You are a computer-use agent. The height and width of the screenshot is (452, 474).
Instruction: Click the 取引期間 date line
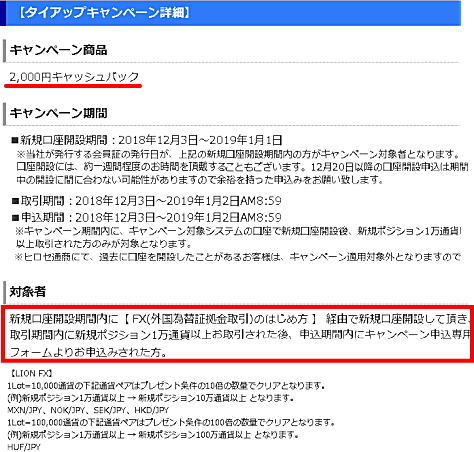(146, 201)
